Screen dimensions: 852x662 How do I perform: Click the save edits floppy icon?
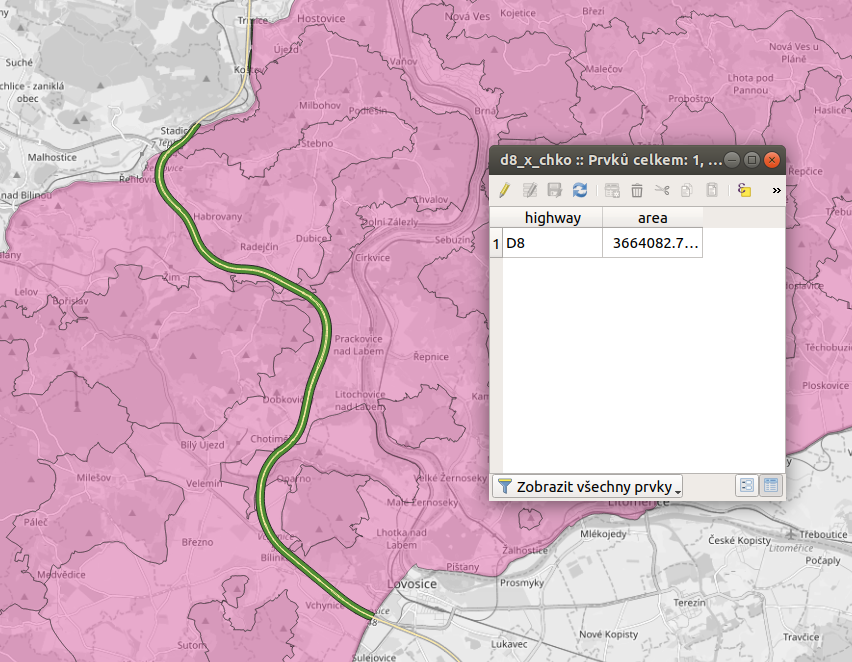point(555,190)
